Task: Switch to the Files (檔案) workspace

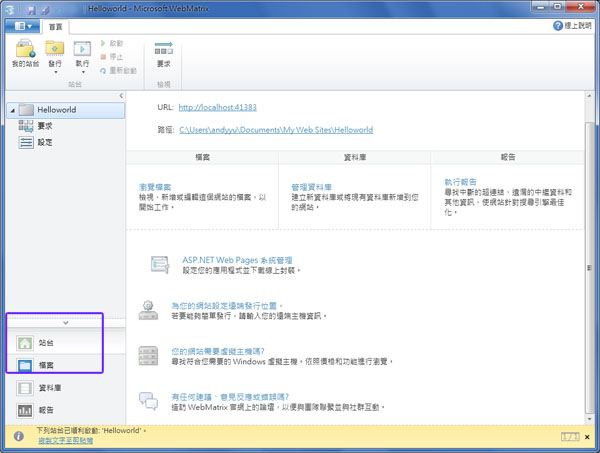Action: [x=66, y=365]
